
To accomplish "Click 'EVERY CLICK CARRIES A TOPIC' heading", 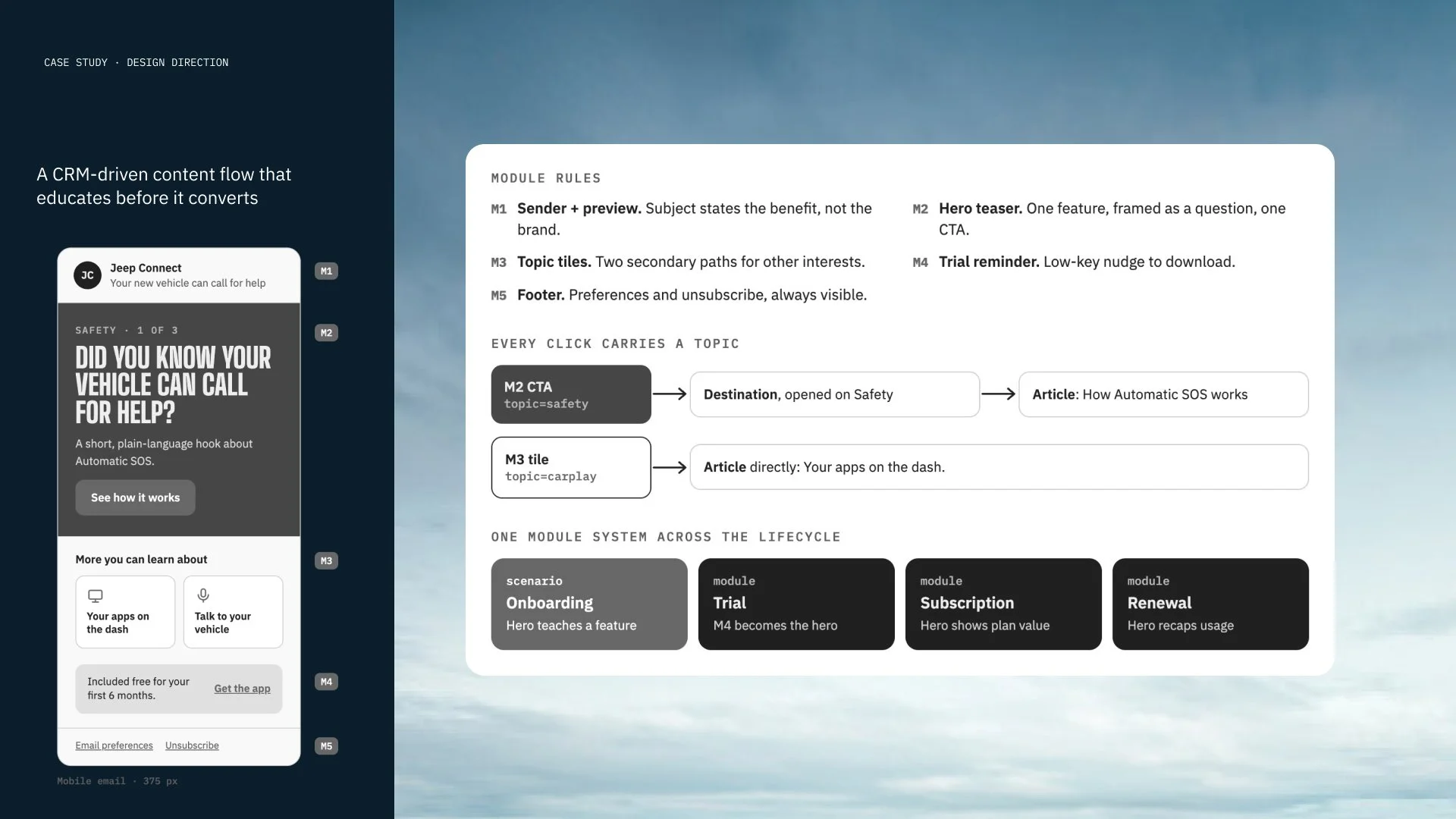I will [615, 344].
